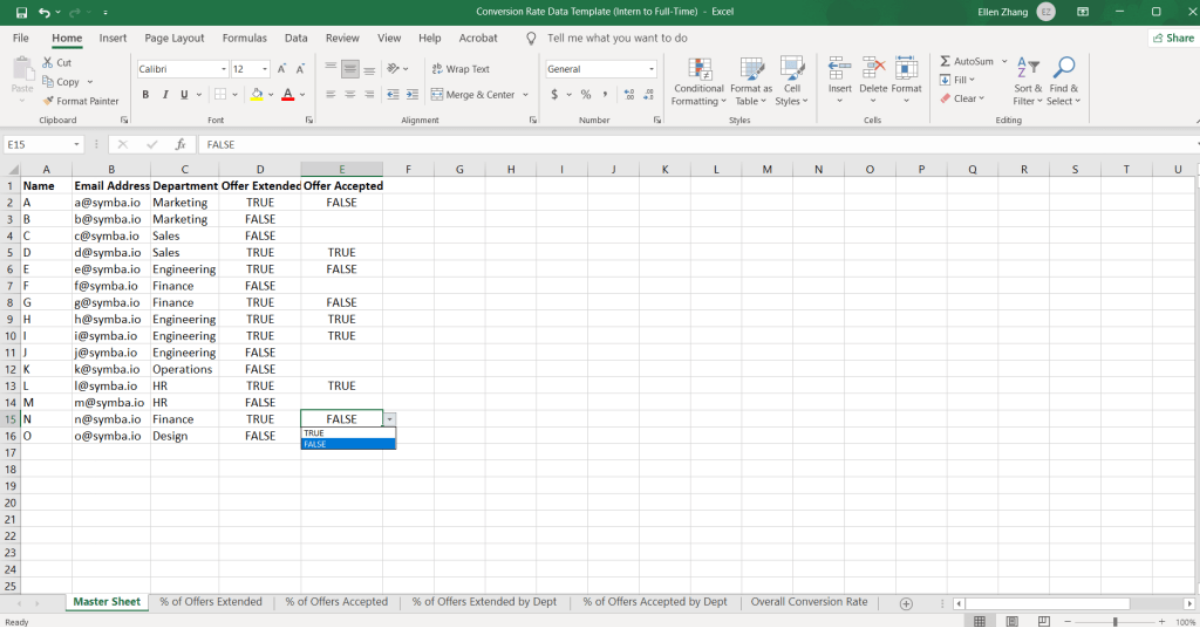Click the orientation text angle icon
The image size is (1200, 627).
(393, 69)
